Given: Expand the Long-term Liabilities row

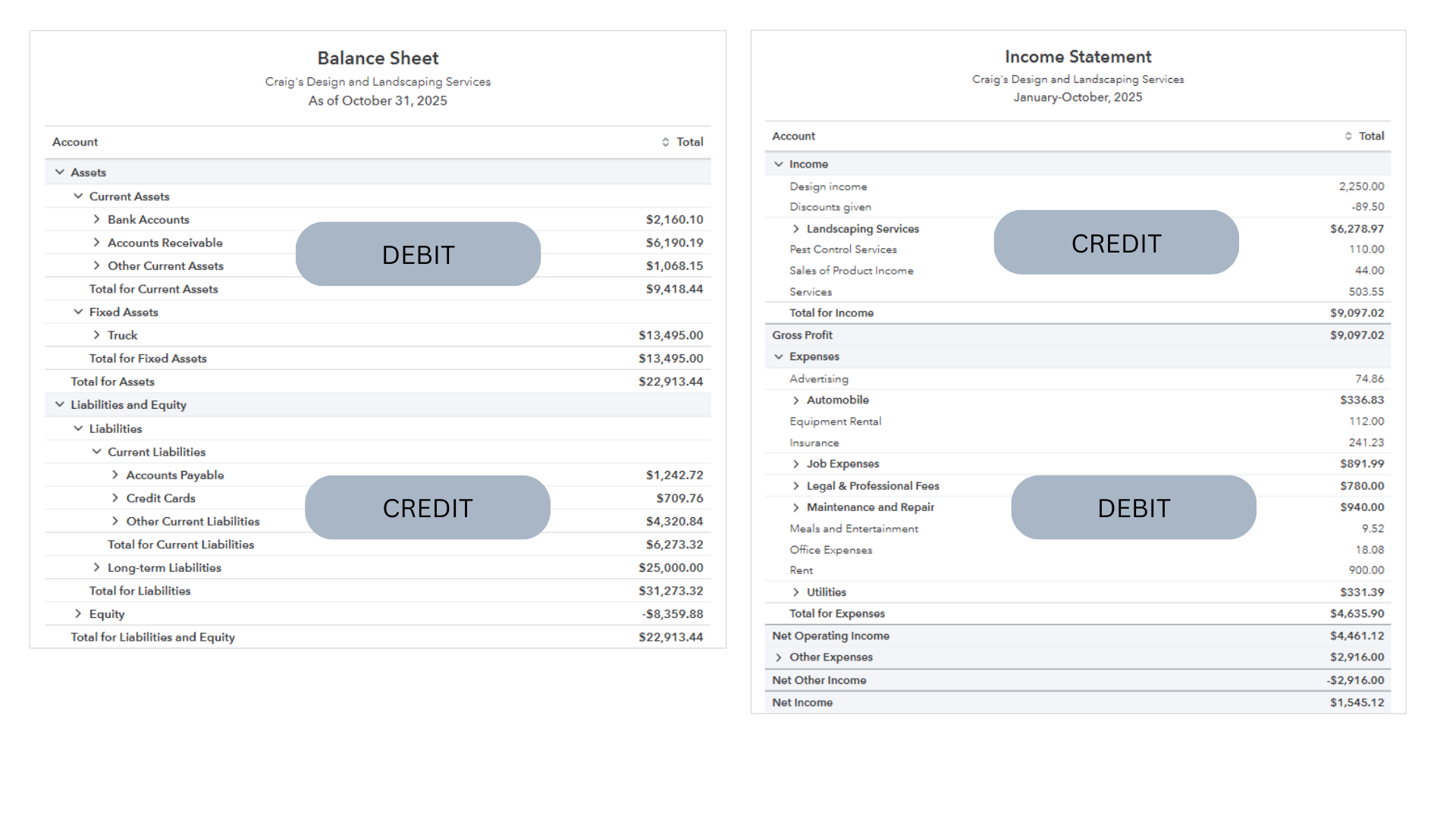Looking at the screenshot, I should 96,567.
